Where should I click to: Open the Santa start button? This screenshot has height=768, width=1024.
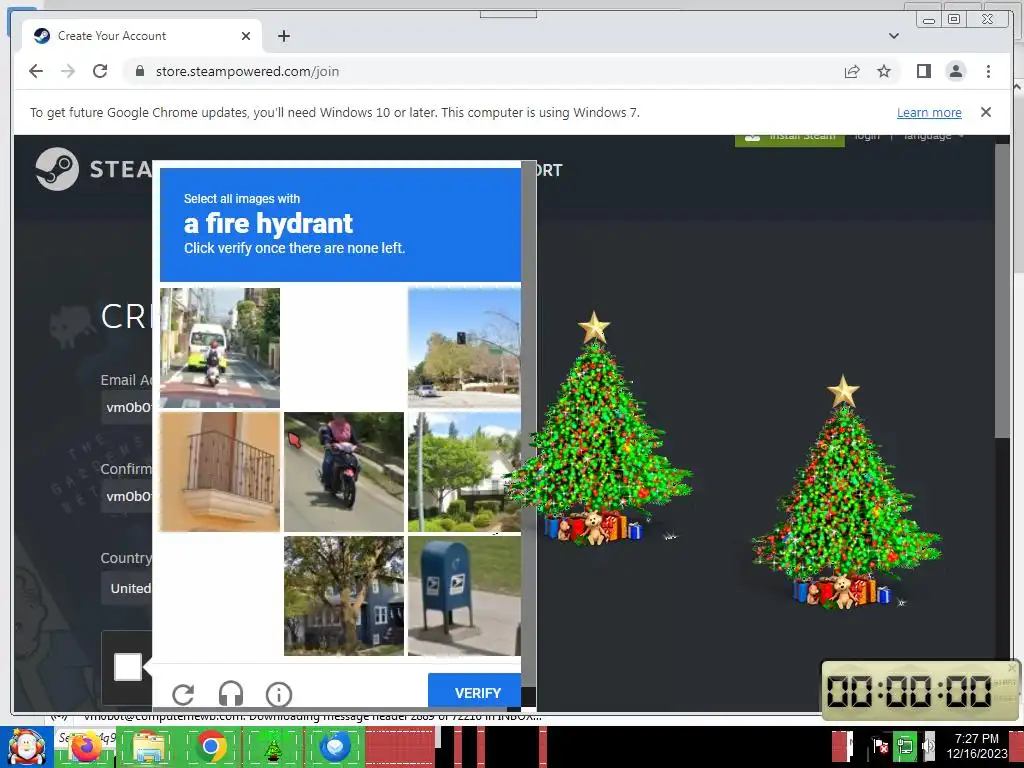pyautogui.click(x=26, y=748)
